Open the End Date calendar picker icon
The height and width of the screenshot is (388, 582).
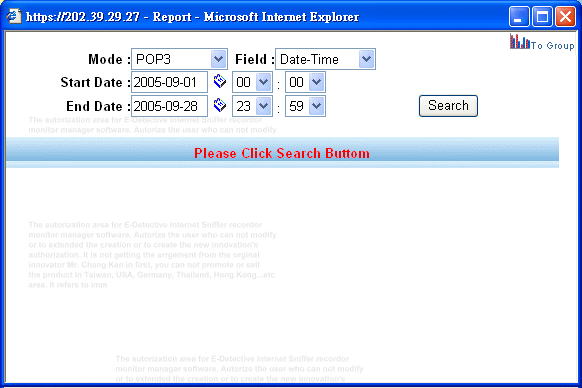[x=220, y=105]
